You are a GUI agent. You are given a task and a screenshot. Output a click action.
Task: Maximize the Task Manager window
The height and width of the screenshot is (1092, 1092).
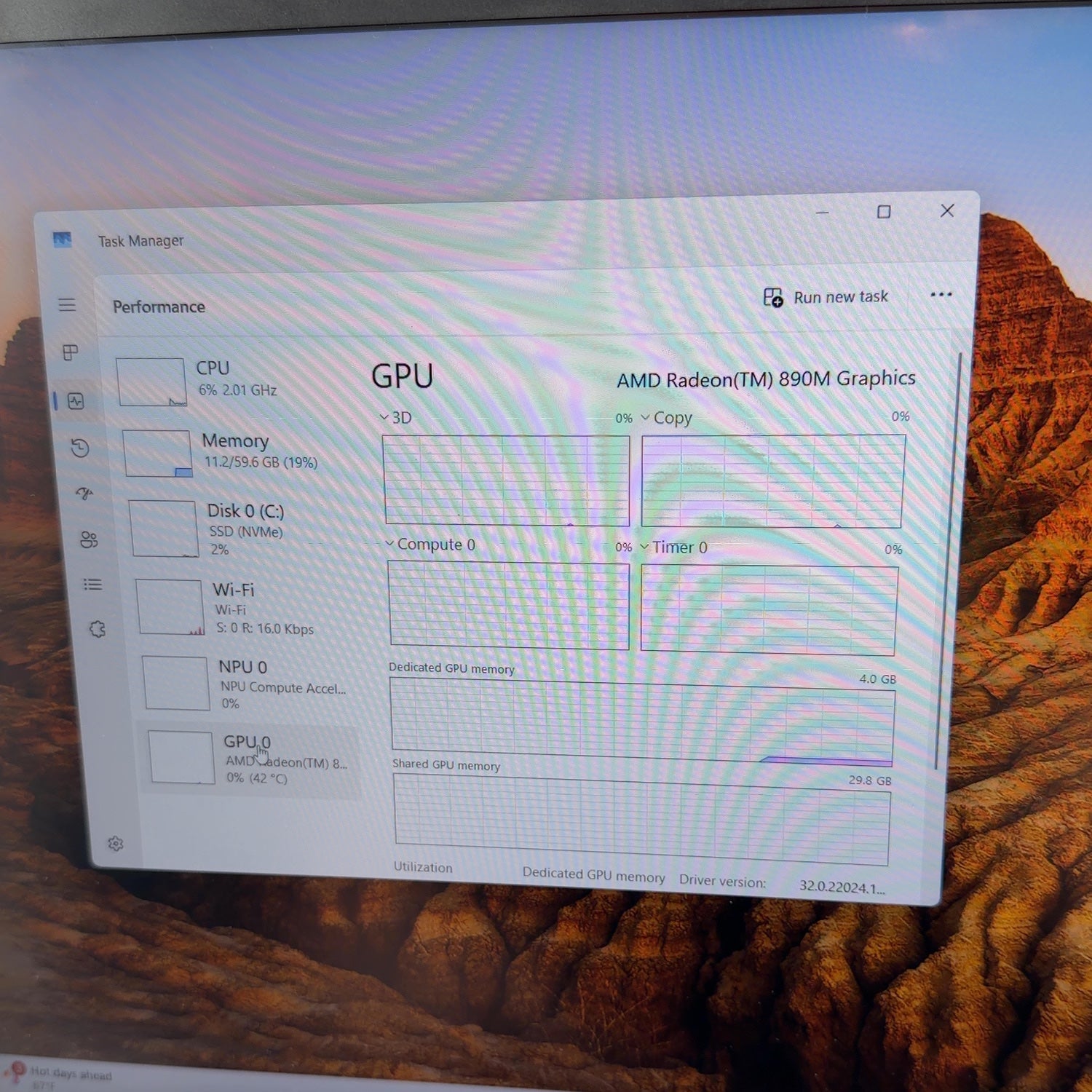pos(884,212)
